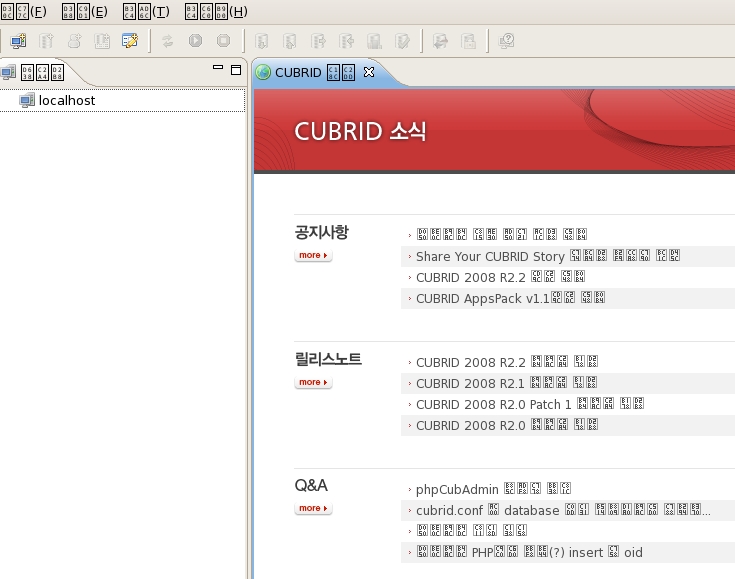
Task: Switch to the CUBRID news tab
Action: point(315,73)
